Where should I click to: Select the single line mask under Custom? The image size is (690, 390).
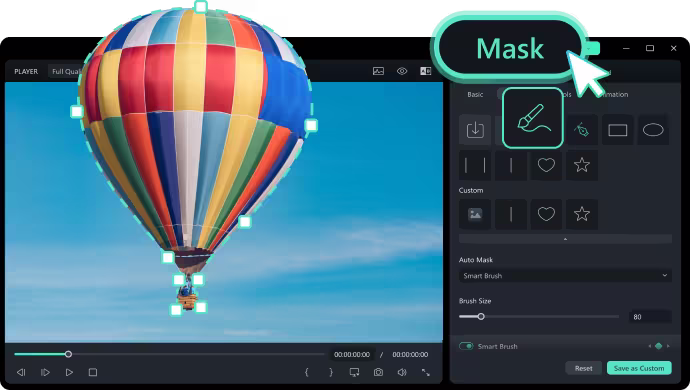click(x=510, y=214)
